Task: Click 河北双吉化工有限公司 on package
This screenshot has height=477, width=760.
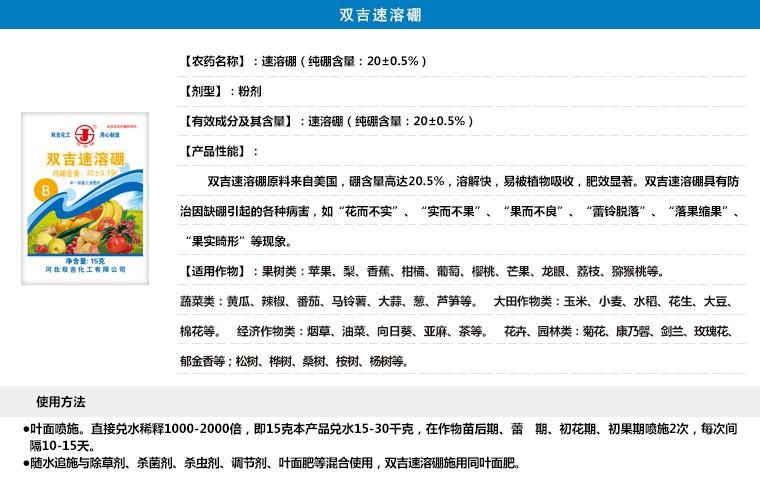Action: (85, 270)
